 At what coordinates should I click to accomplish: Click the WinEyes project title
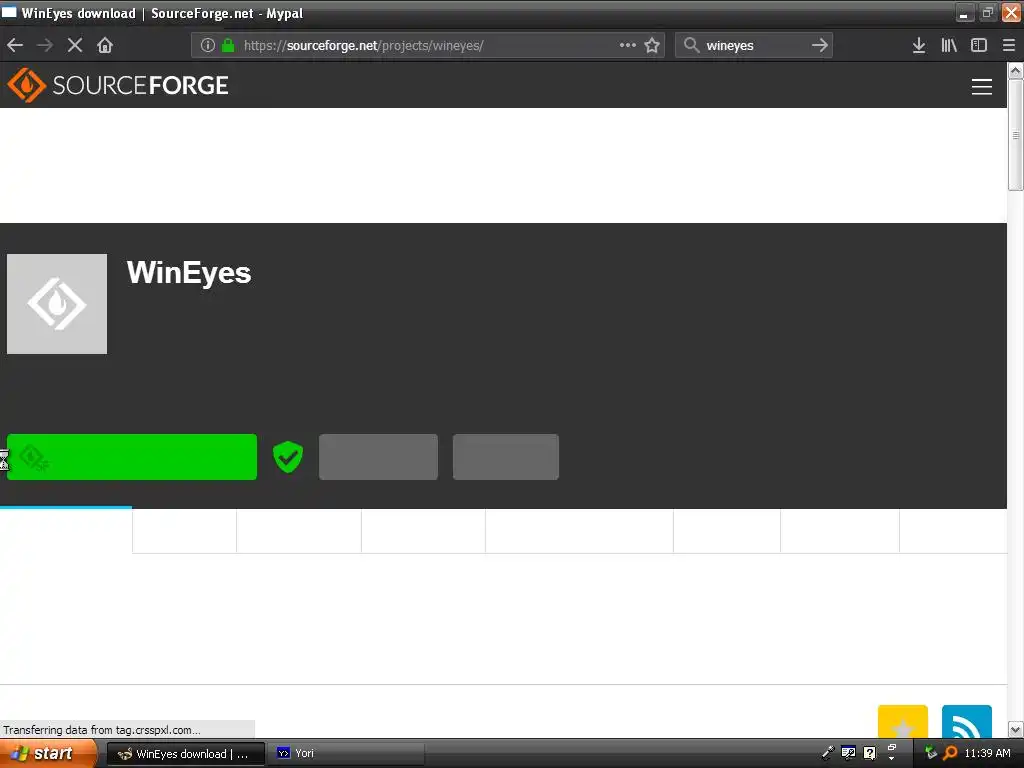[x=189, y=272]
